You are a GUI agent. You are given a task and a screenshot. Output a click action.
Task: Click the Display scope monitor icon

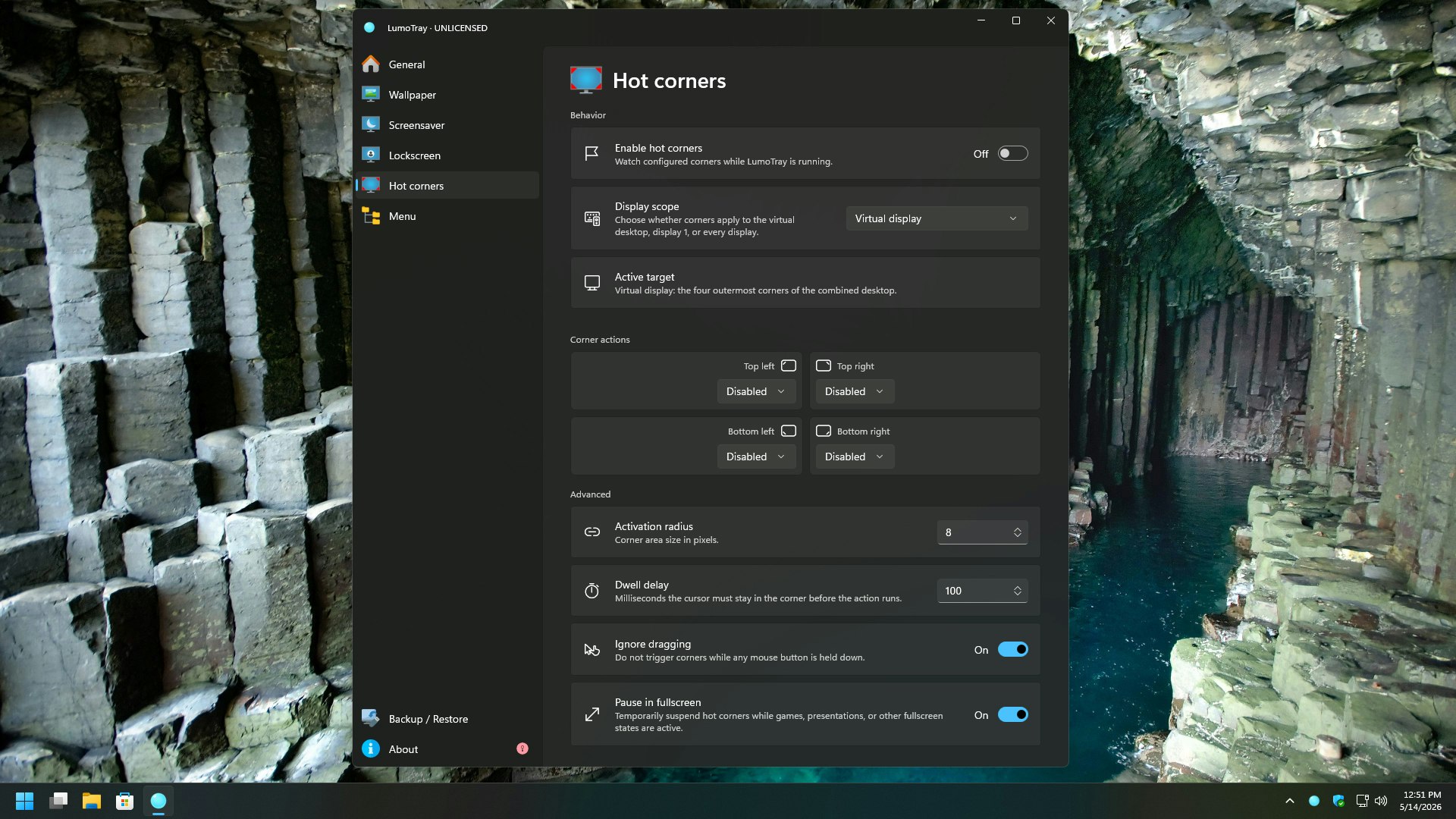click(x=592, y=218)
